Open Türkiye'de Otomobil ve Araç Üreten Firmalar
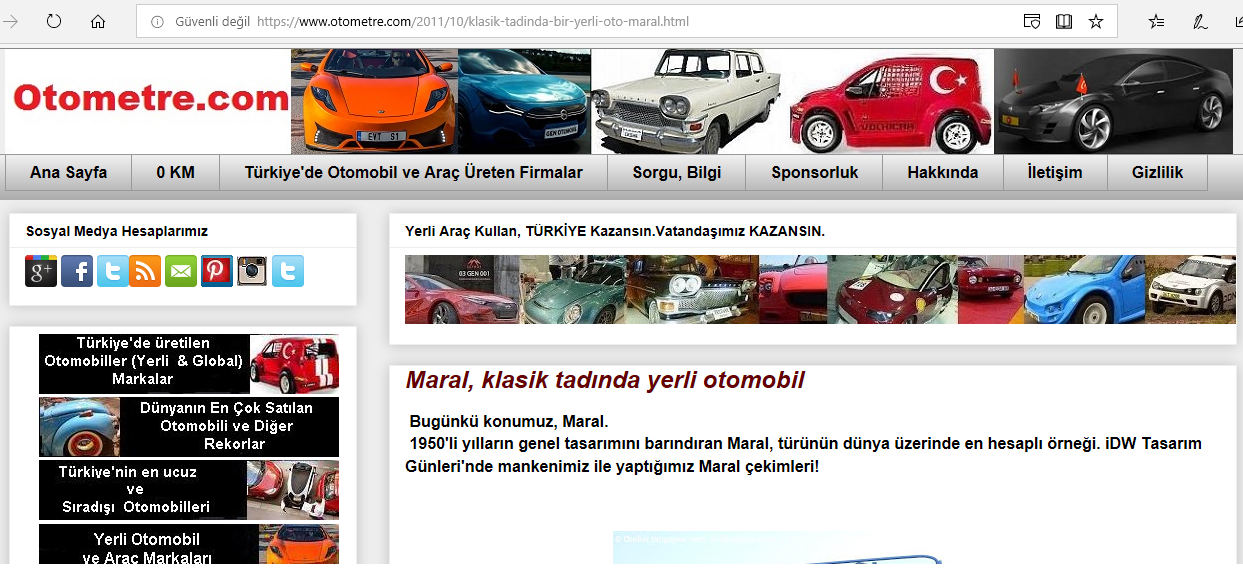The width and height of the screenshot is (1243, 578). pyautogui.click(x=414, y=172)
